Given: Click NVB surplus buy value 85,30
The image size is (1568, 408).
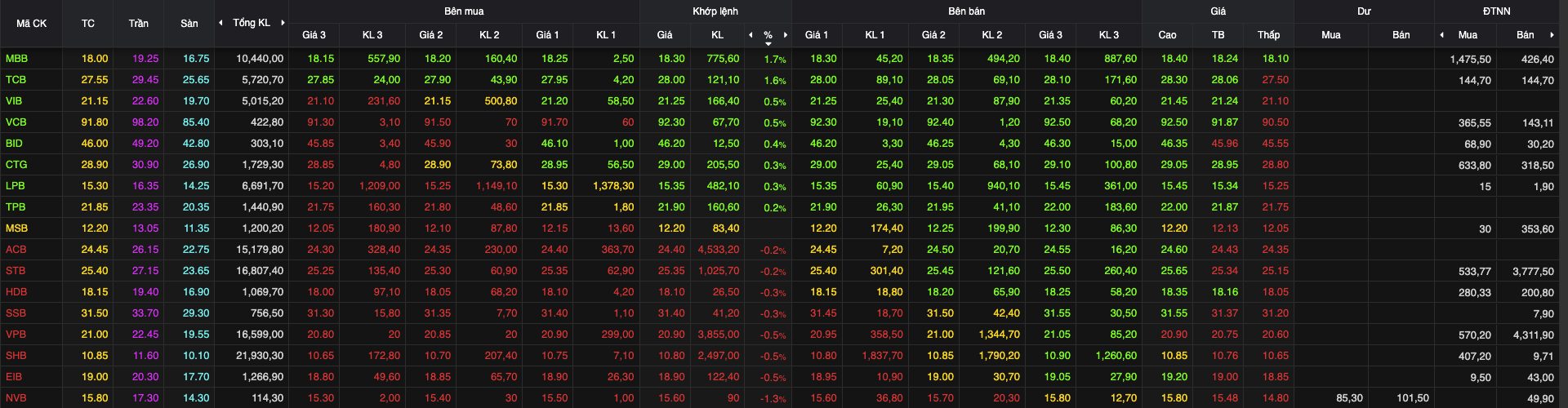Looking at the screenshot, I should [x=1349, y=398].
